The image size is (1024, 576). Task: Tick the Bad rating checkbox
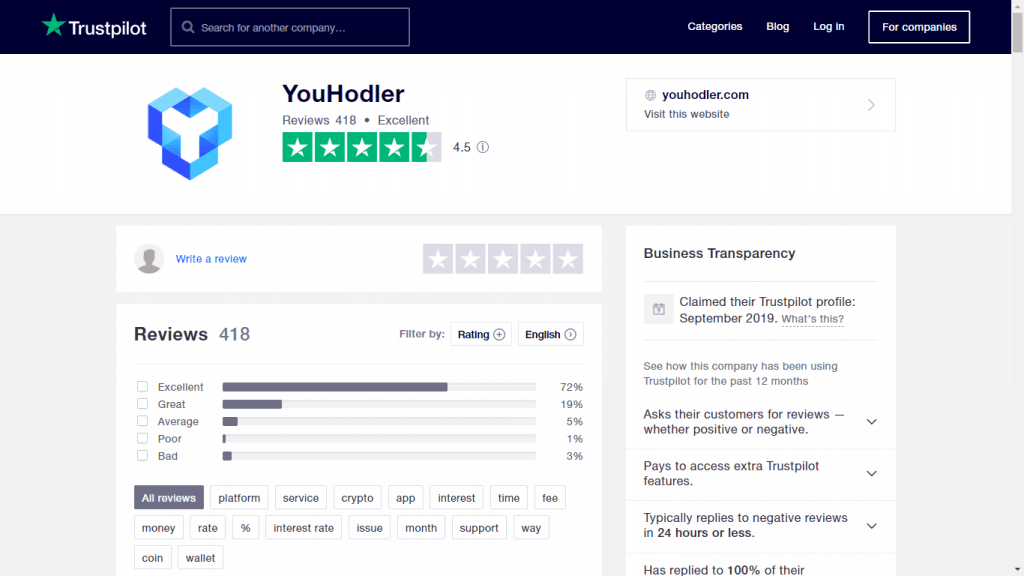[142, 456]
